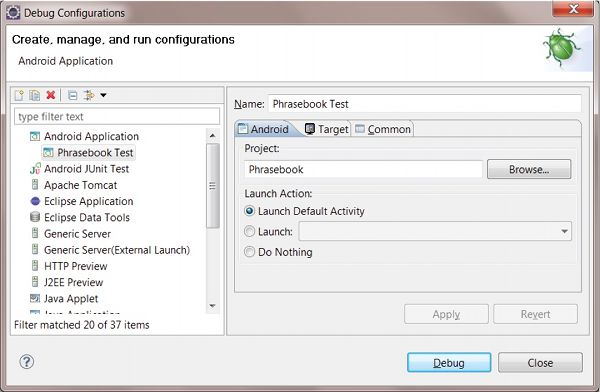The height and width of the screenshot is (392, 600).
Task: Select Generic Server(External Launch) entry
Action: click(117, 250)
